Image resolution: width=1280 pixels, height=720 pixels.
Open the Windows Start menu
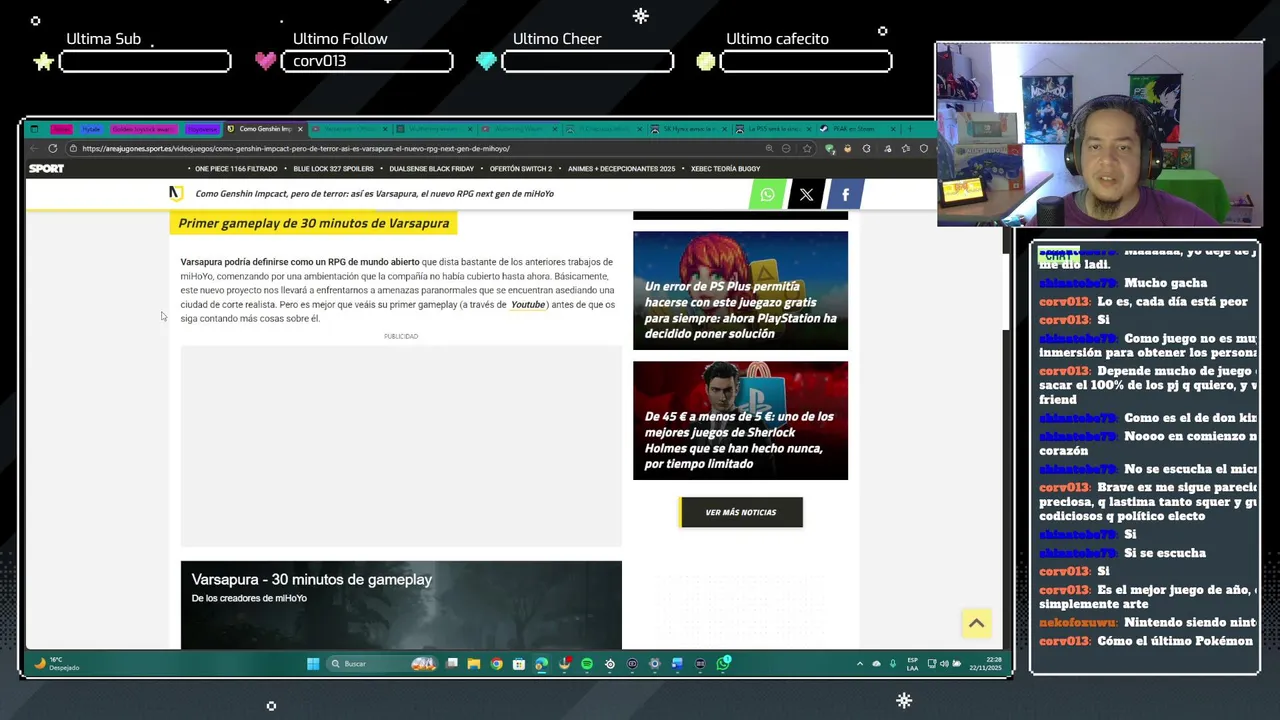click(x=313, y=663)
